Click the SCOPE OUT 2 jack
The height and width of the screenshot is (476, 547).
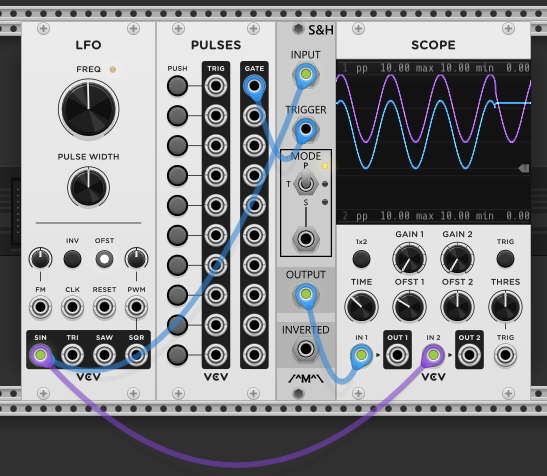pos(469,355)
